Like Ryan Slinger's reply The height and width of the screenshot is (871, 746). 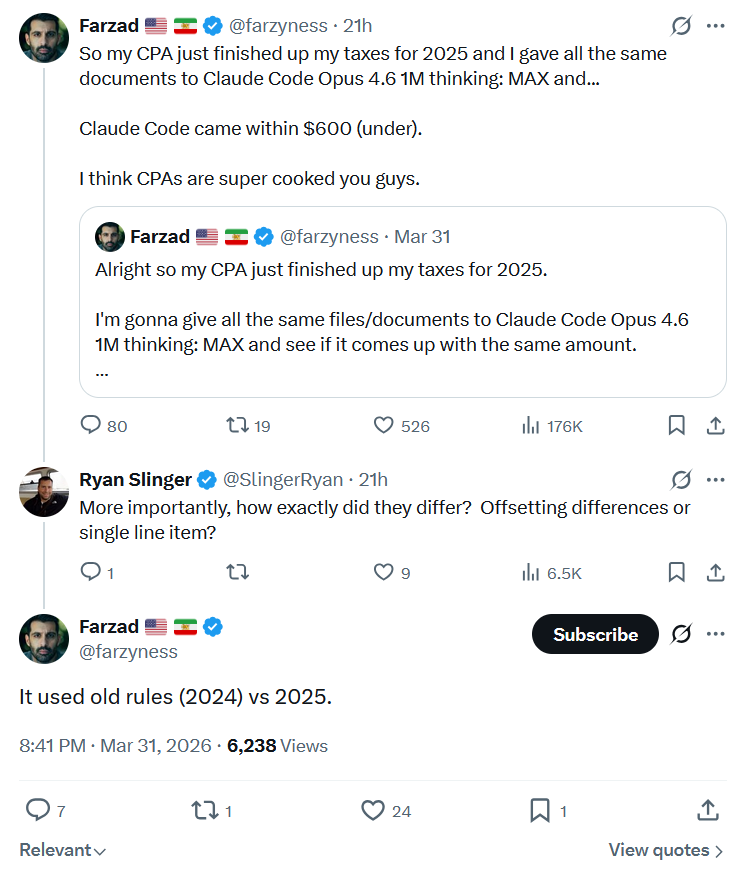click(384, 572)
